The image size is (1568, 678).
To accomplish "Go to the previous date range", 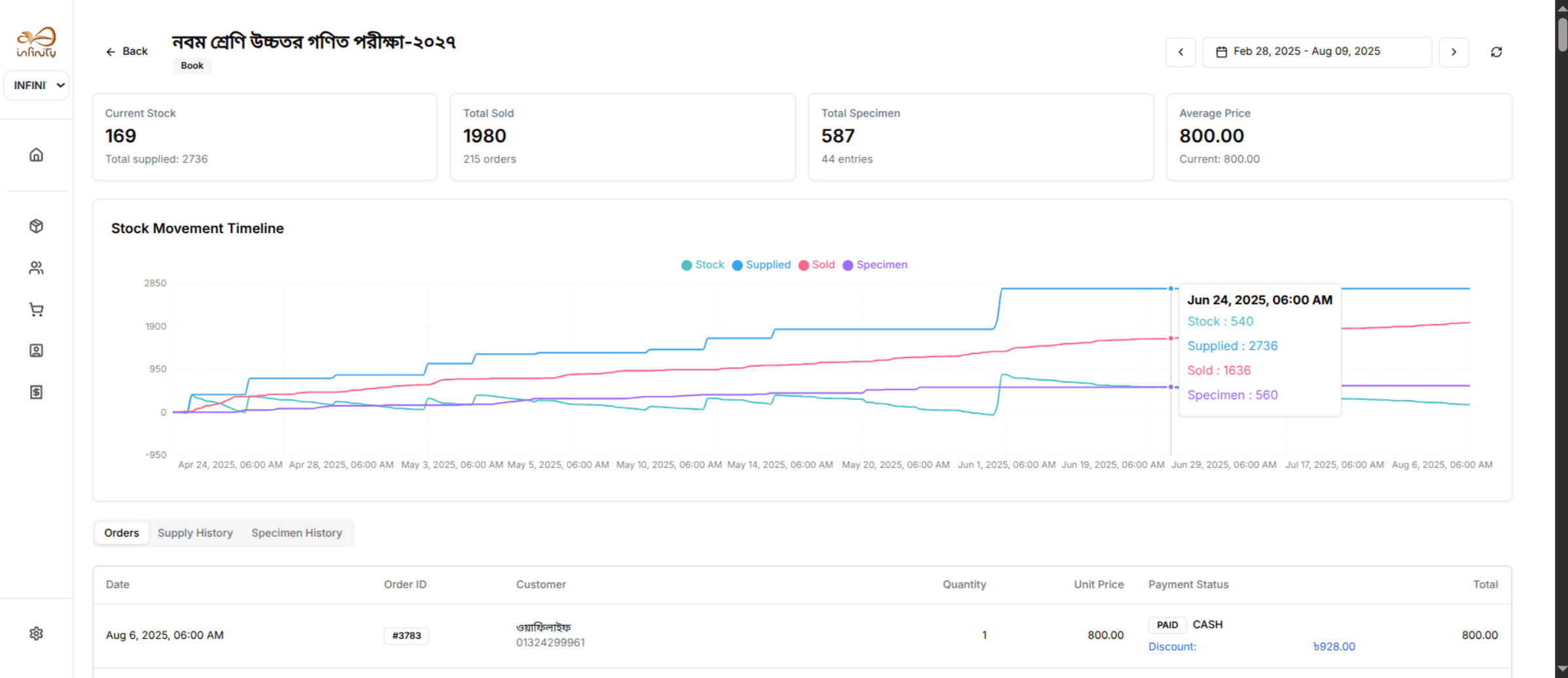I will click(x=1181, y=52).
